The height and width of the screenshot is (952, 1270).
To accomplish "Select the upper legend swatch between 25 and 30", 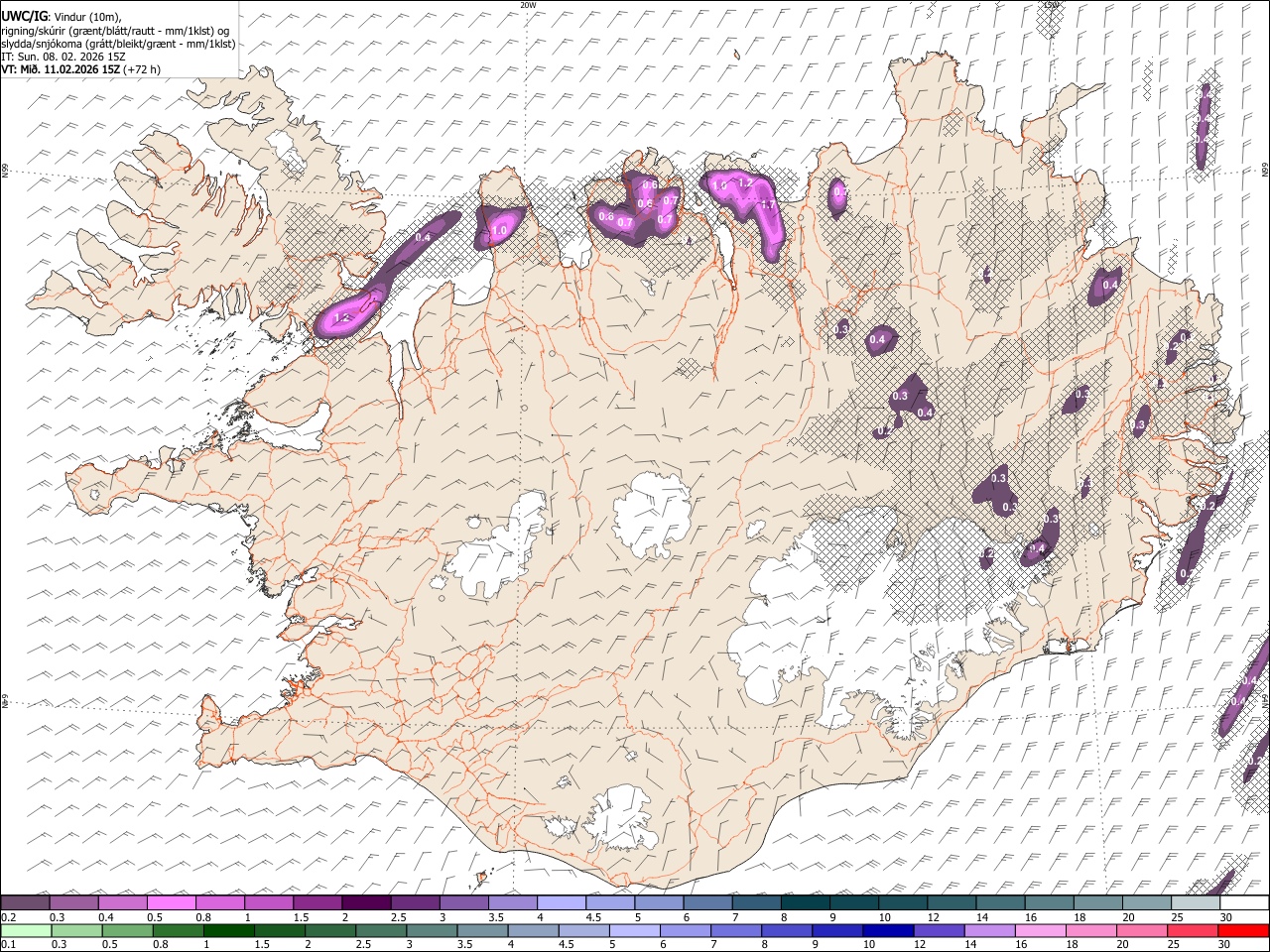I will click(1197, 903).
